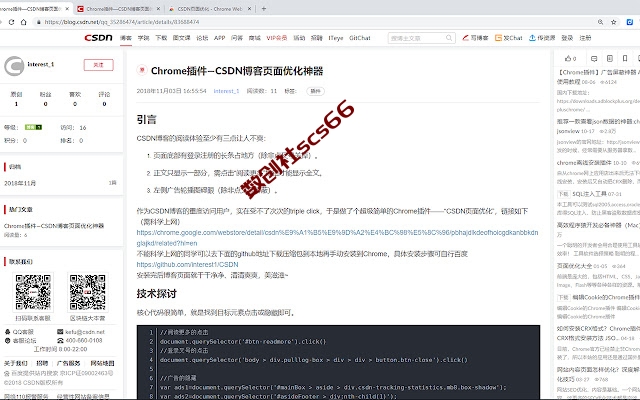Click 网站地图 footer link

[102, 363]
